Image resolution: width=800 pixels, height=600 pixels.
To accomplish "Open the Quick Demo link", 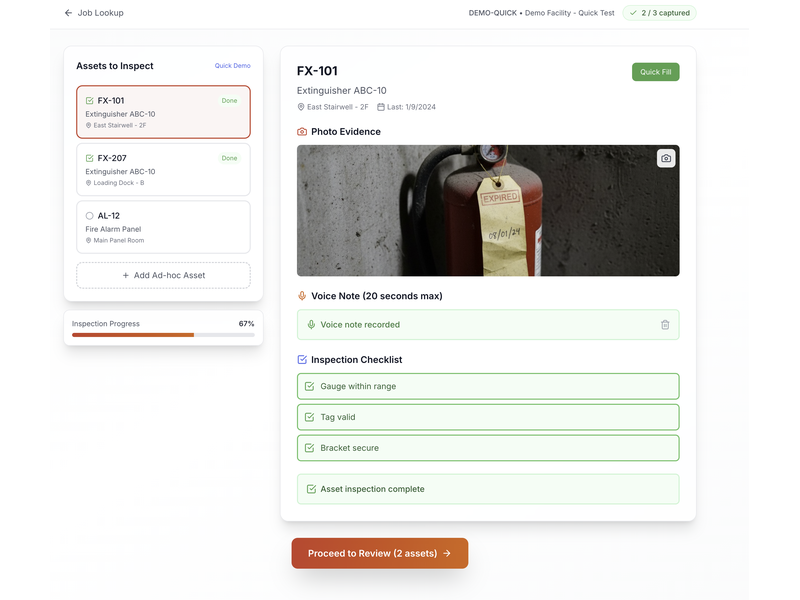I will coord(232,66).
